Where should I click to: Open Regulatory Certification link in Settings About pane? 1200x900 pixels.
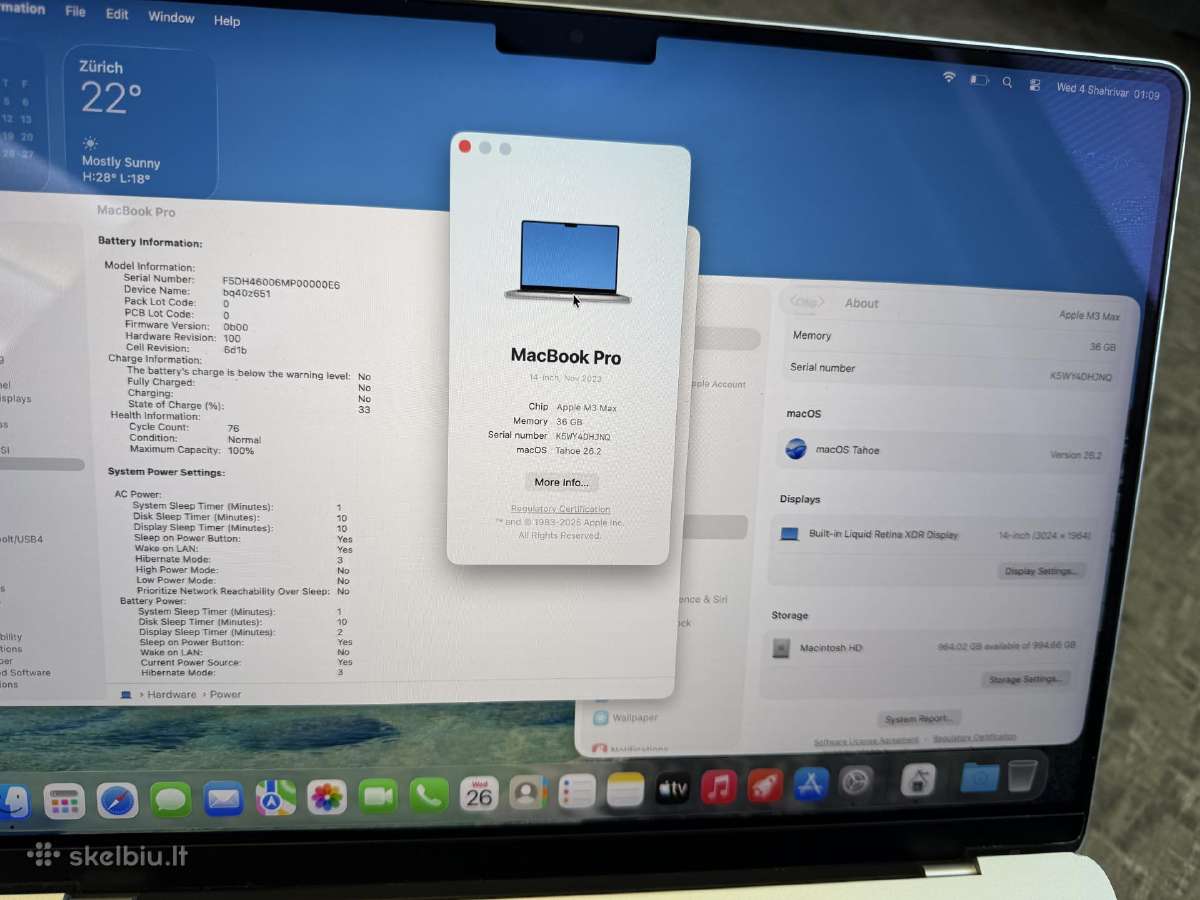click(x=975, y=738)
